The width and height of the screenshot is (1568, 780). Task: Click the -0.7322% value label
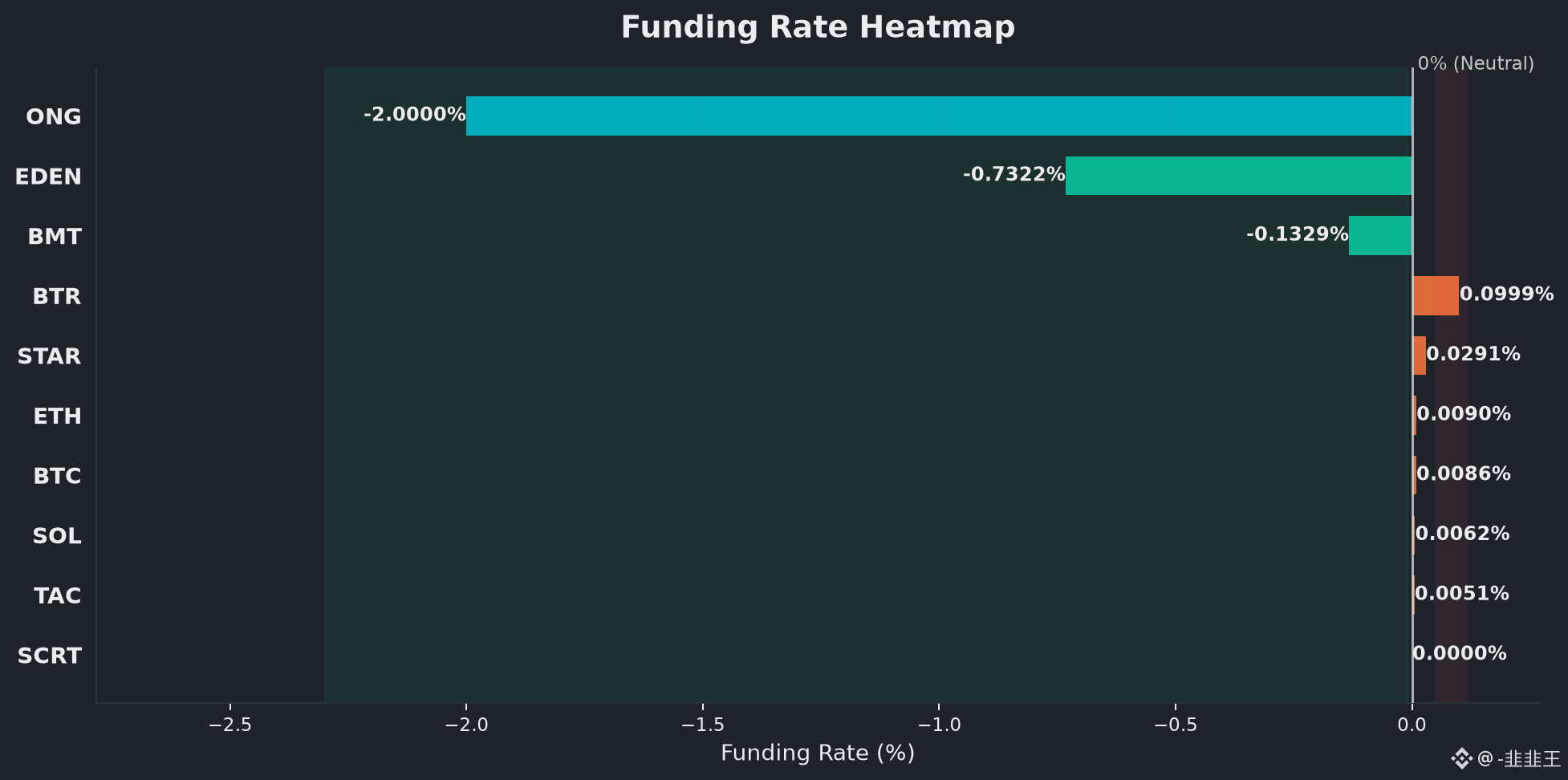point(1014,174)
